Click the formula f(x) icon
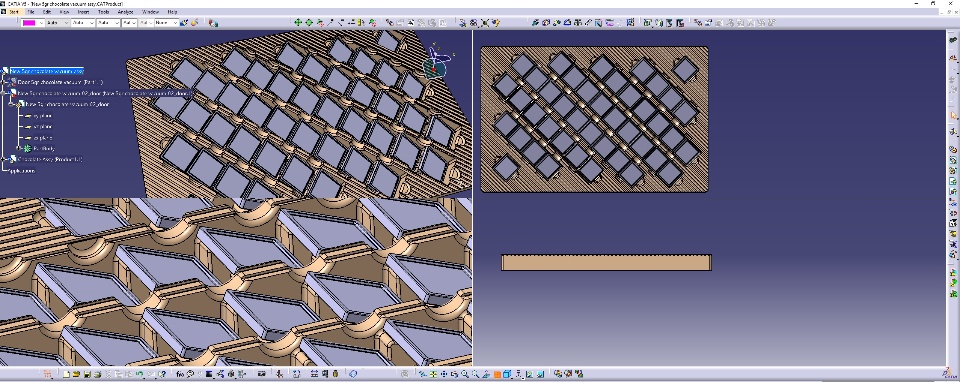960x382 pixels. point(180,373)
